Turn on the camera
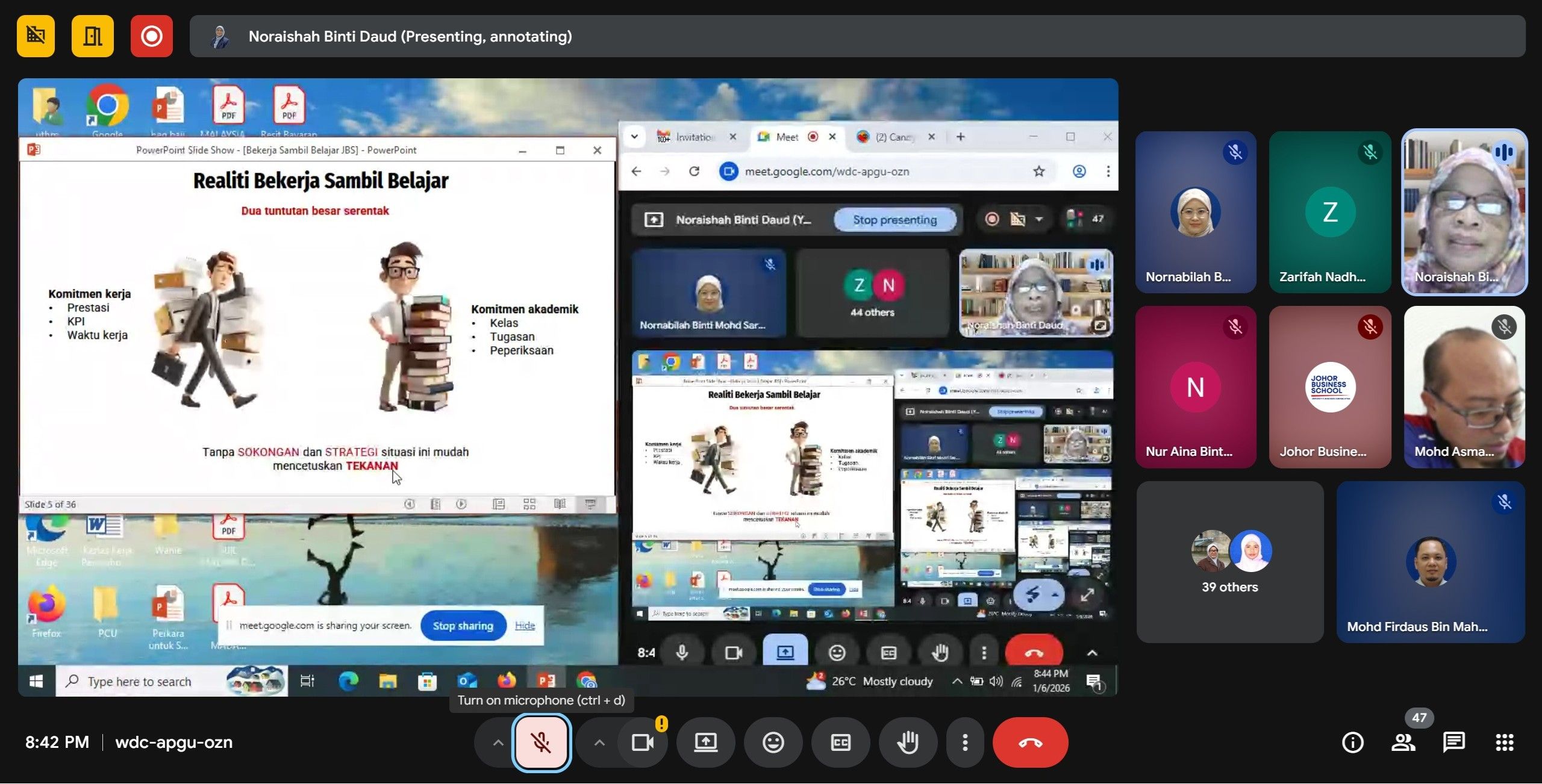This screenshot has height=784, width=1542. (642, 742)
